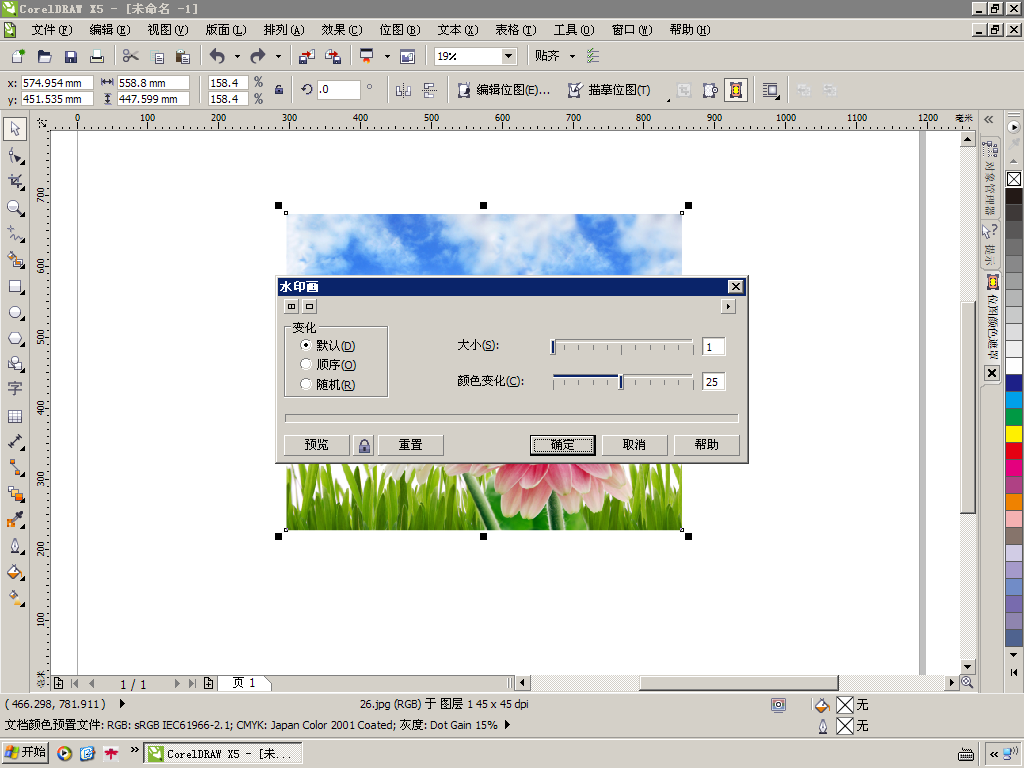Click the Print icon
1024x768 pixels.
97,56
